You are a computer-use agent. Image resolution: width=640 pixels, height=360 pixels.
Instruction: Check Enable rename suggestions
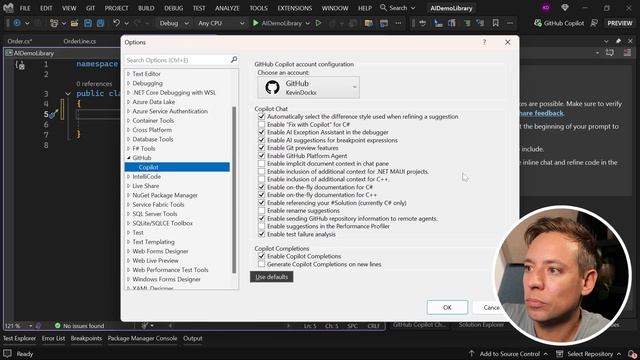[262, 211]
